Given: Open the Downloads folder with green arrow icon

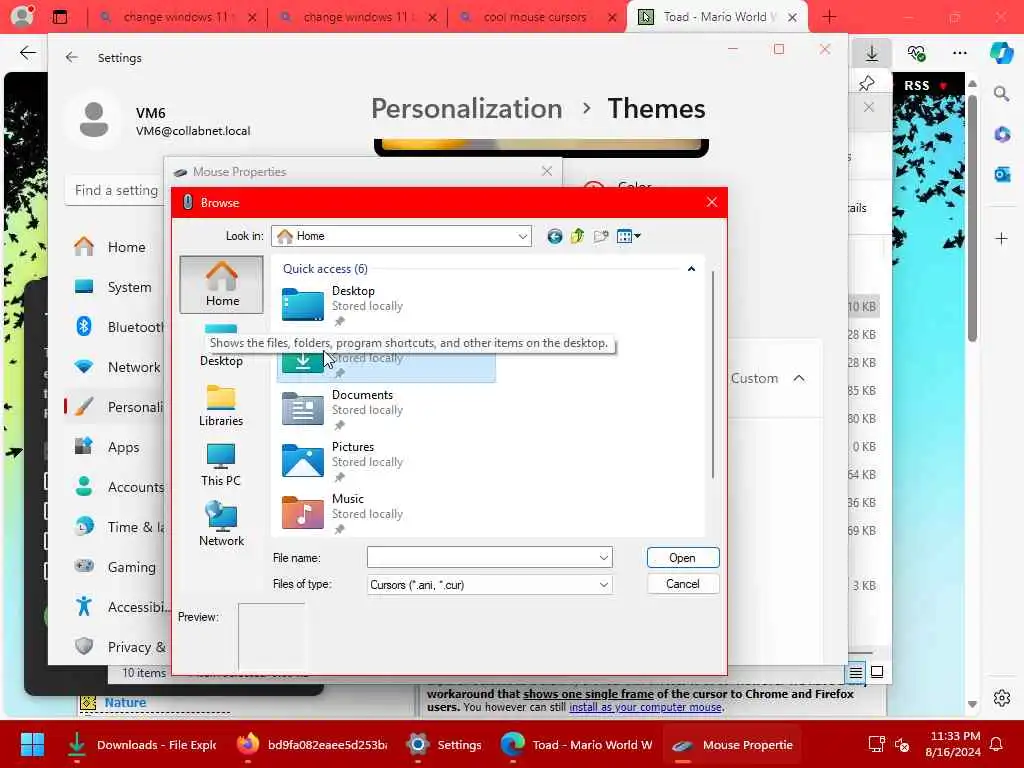Looking at the screenshot, I should tap(385, 359).
